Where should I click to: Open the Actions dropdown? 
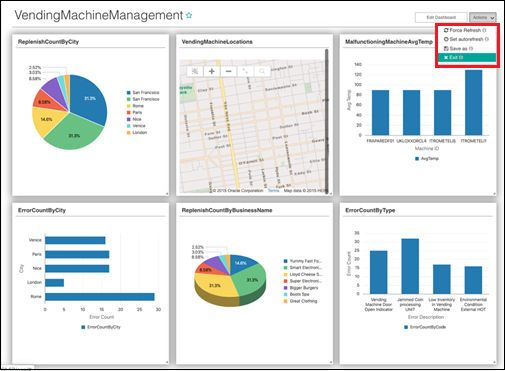483,17
